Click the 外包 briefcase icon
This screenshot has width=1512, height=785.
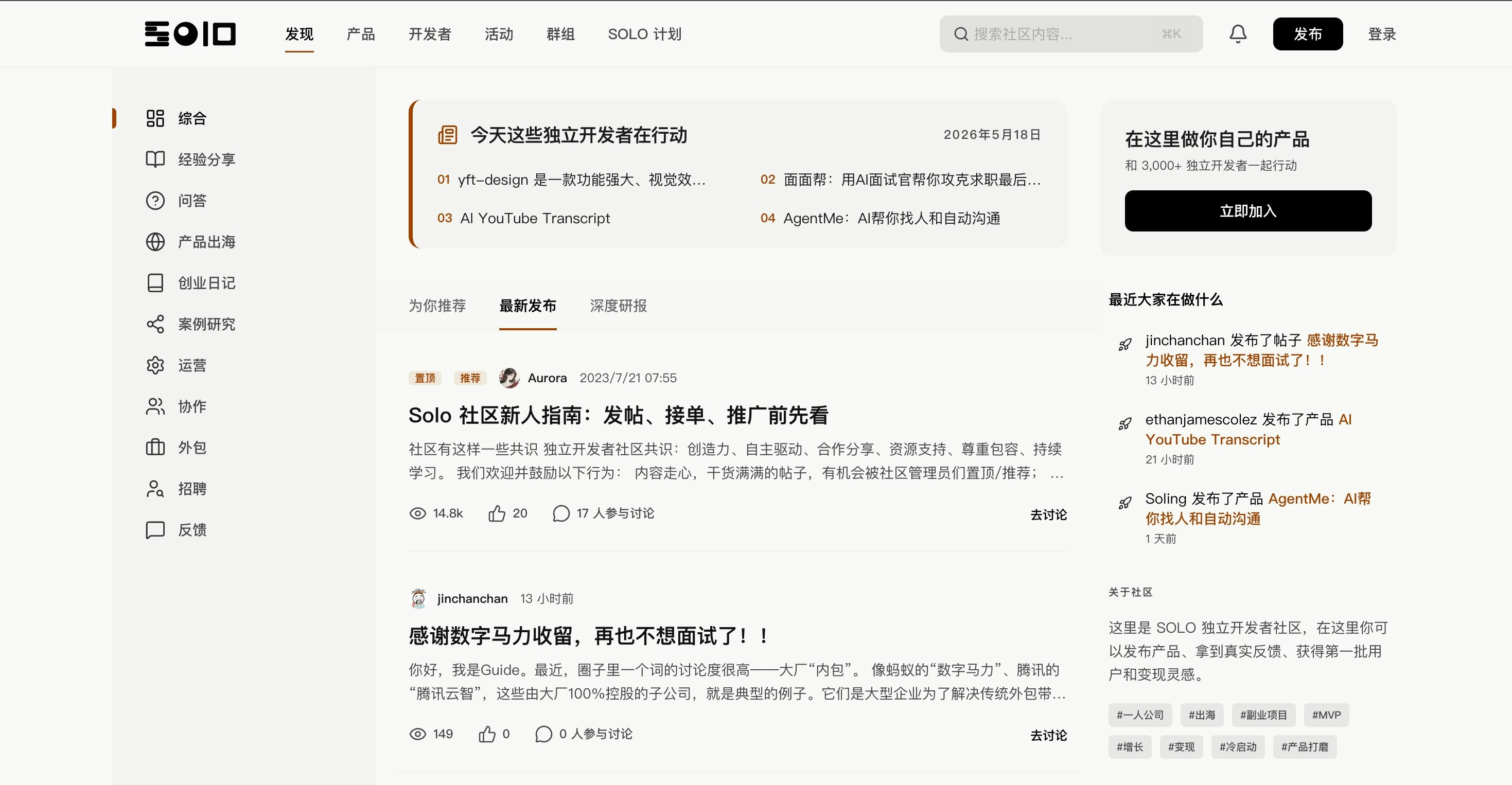pos(155,447)
